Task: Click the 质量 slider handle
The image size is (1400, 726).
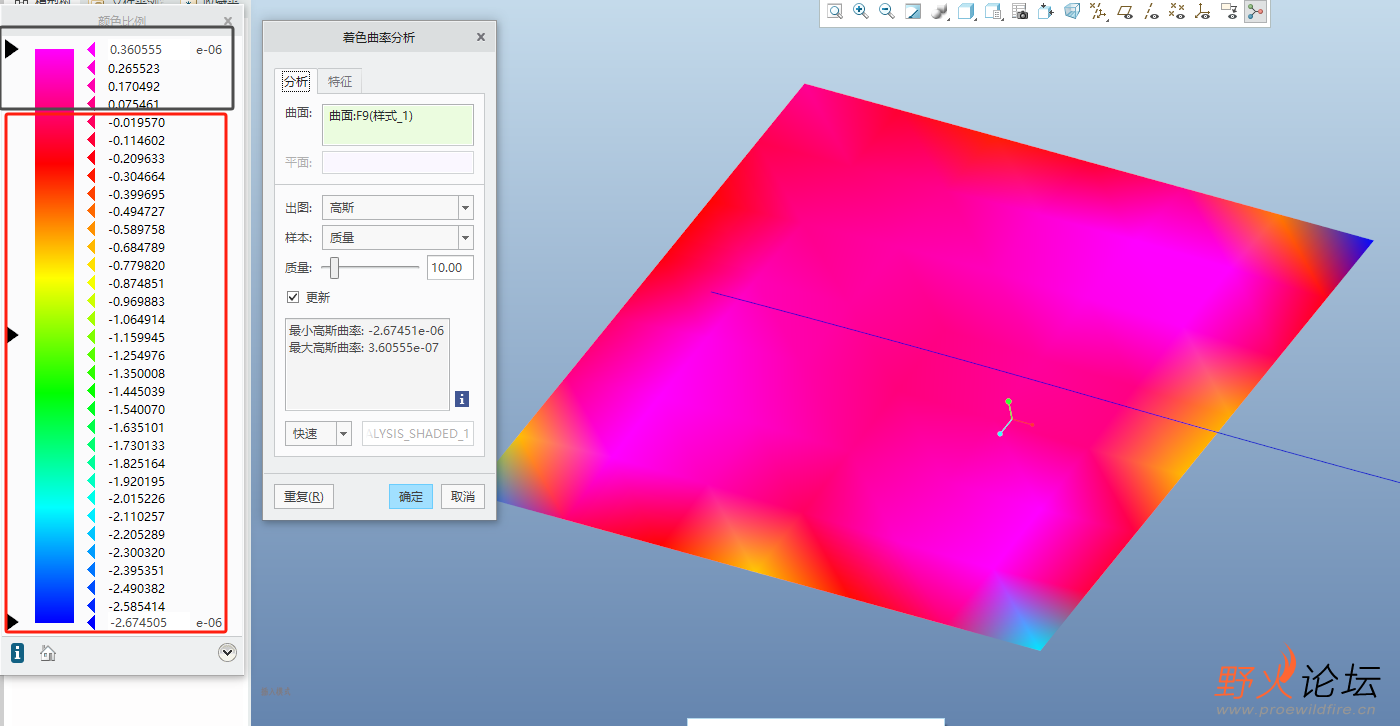Action: (335, 268)
